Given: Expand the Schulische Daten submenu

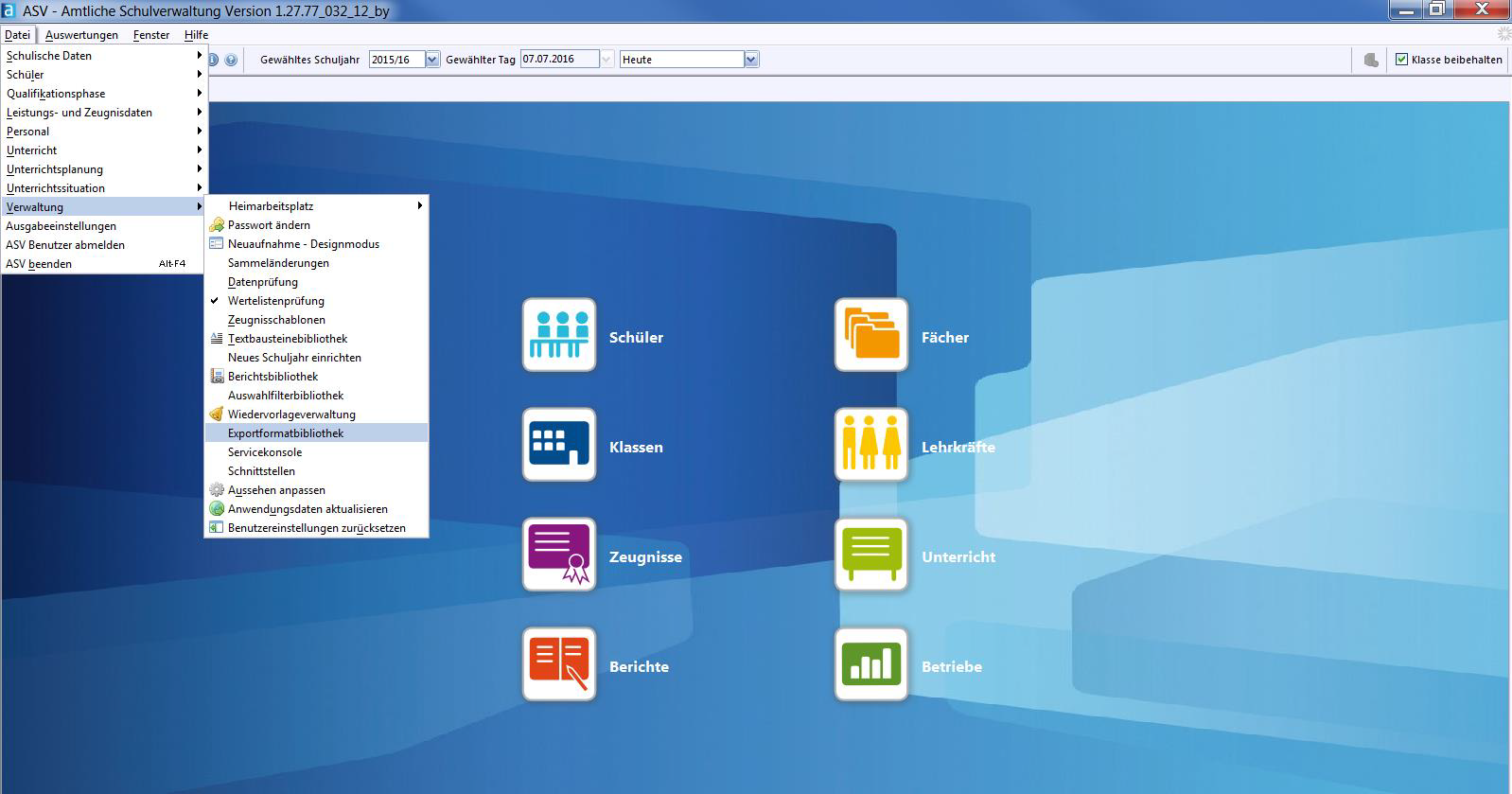Looking at the screenshot, I should 102,56.
